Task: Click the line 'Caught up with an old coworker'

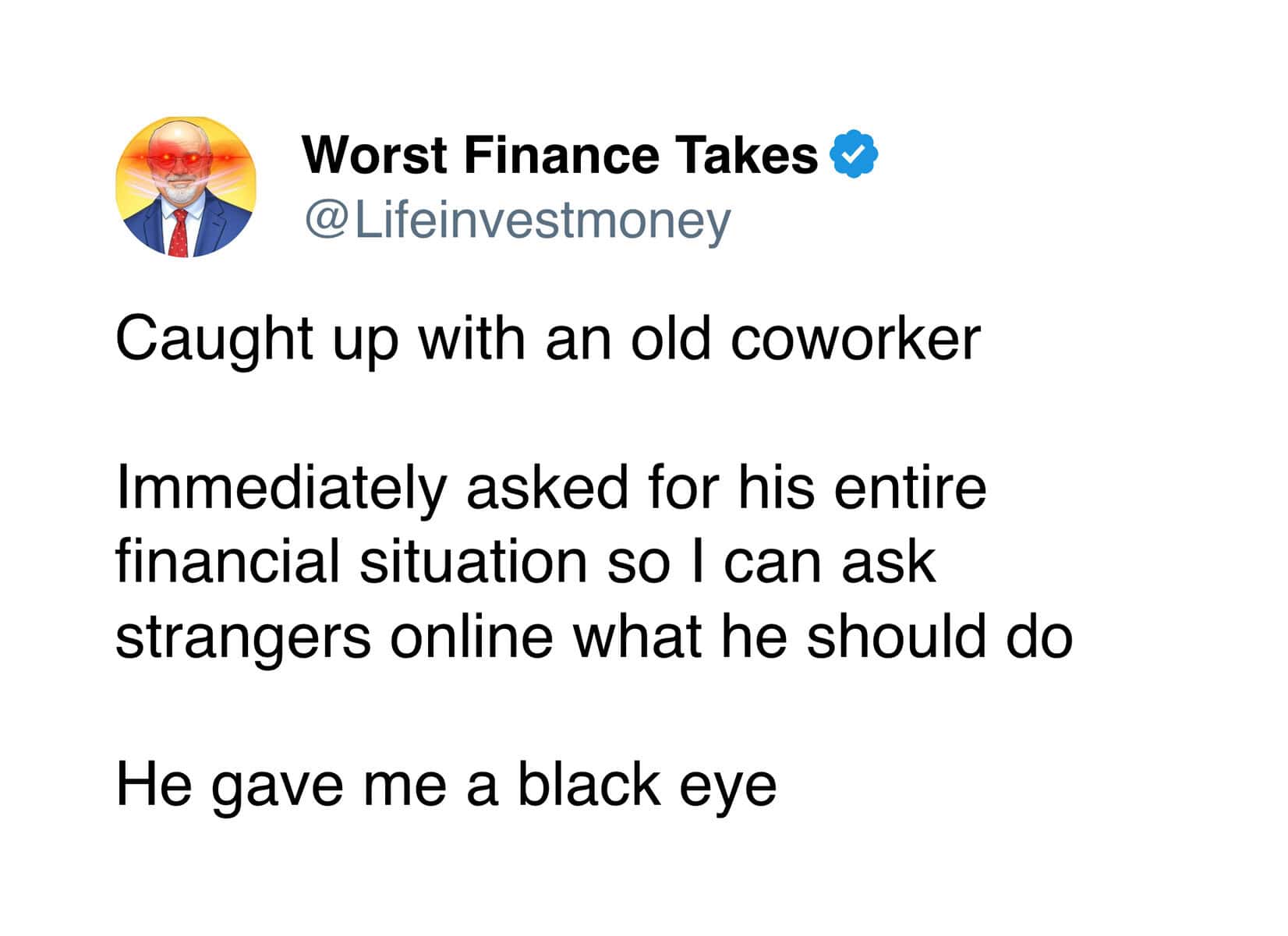Action: click(x=547, y=339)
